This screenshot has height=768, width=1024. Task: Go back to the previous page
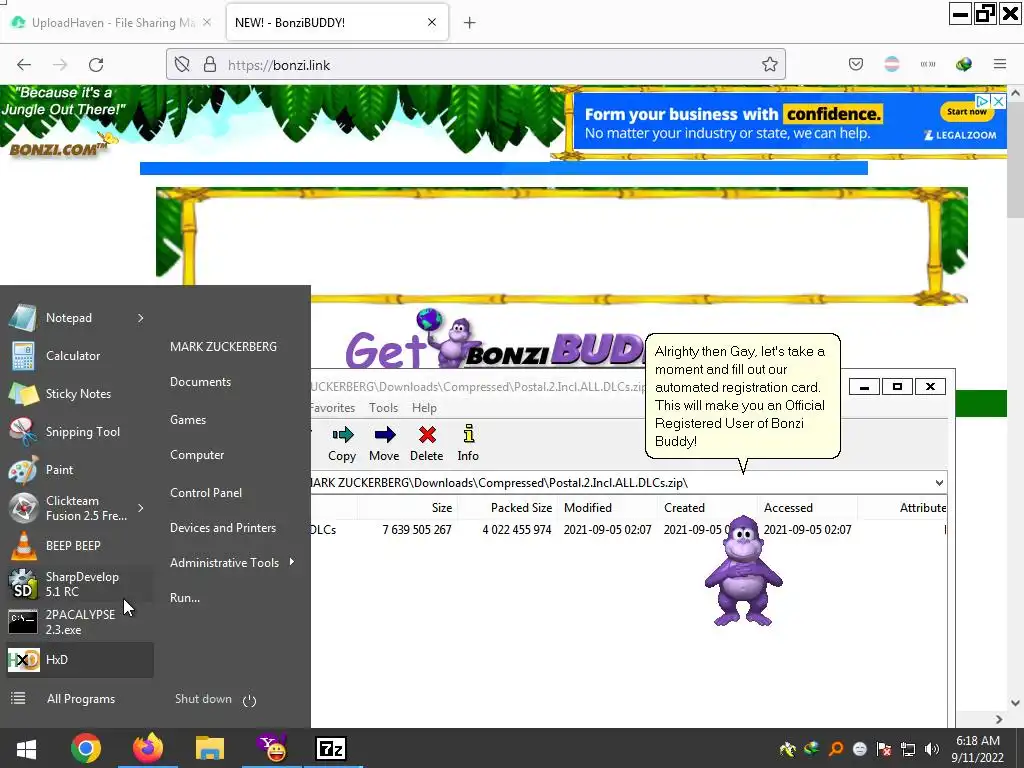click(x=24, y=65)
